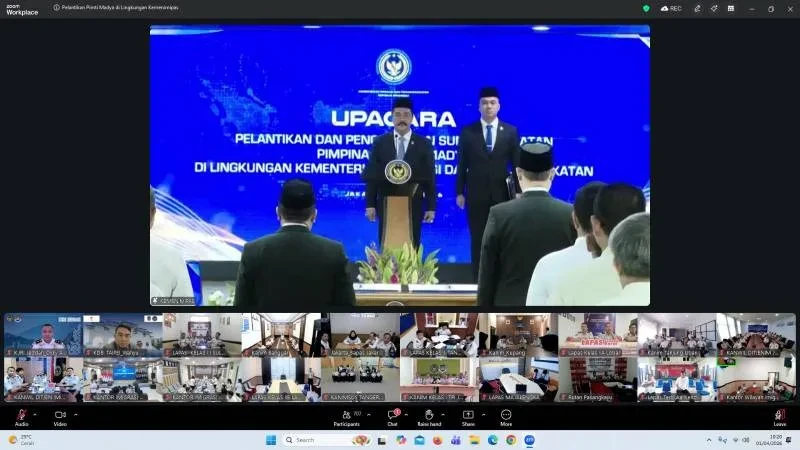800x450 pixels.
Task: Select the KANIM KELAS I TPI thumbnail
Action: pyautogui.click(x=439, y=379)
